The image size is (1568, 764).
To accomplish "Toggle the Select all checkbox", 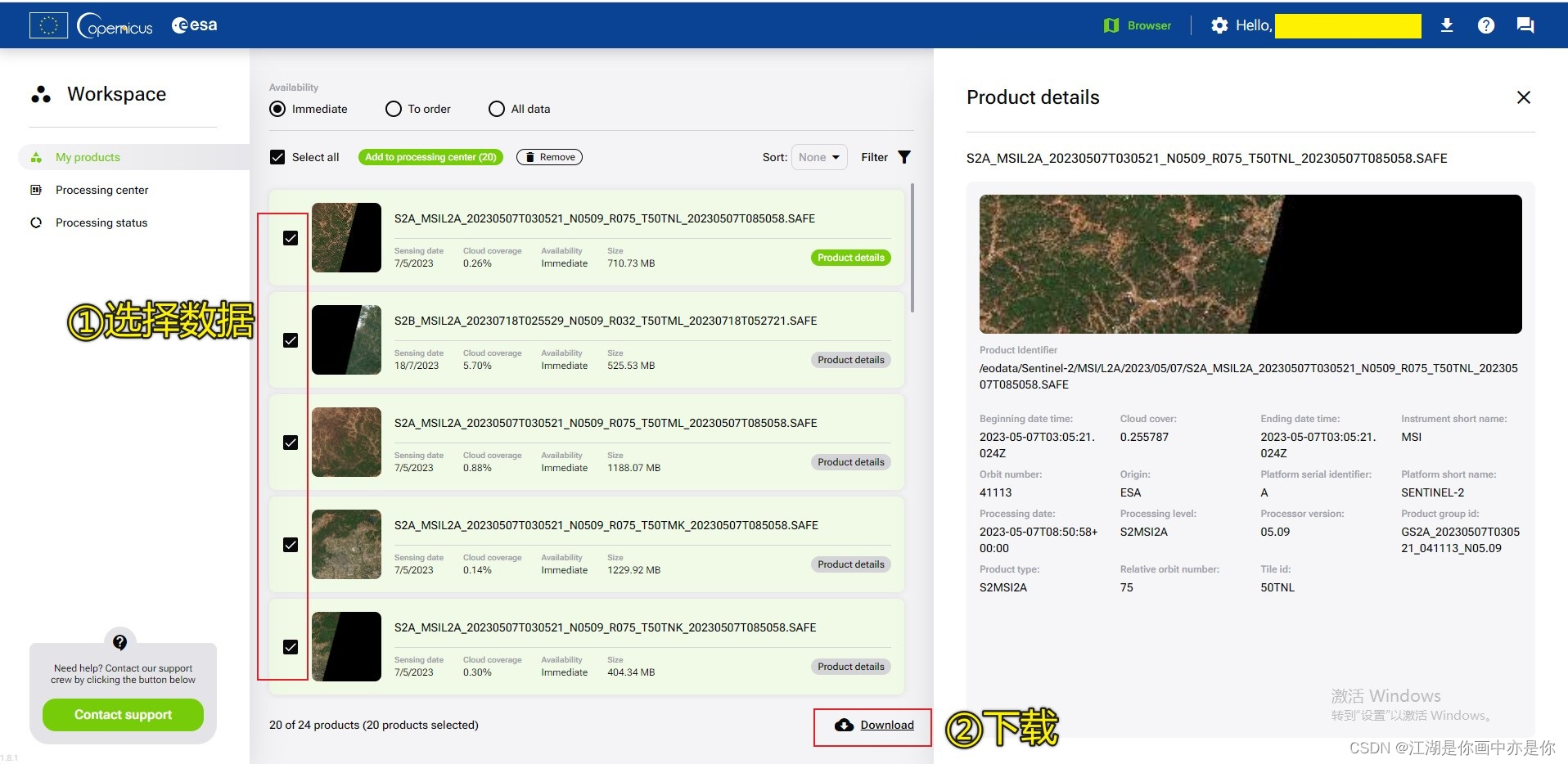I will click(277, 157).
